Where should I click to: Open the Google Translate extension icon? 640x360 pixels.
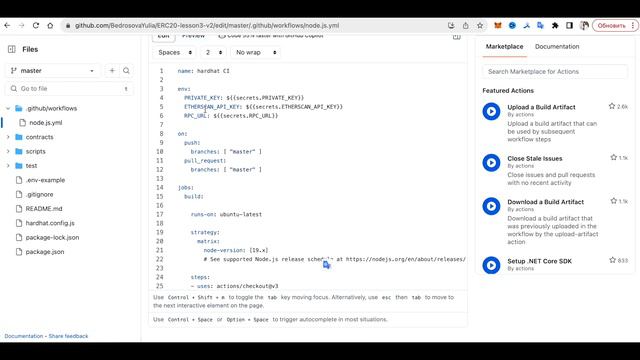(x=540, y=25)
